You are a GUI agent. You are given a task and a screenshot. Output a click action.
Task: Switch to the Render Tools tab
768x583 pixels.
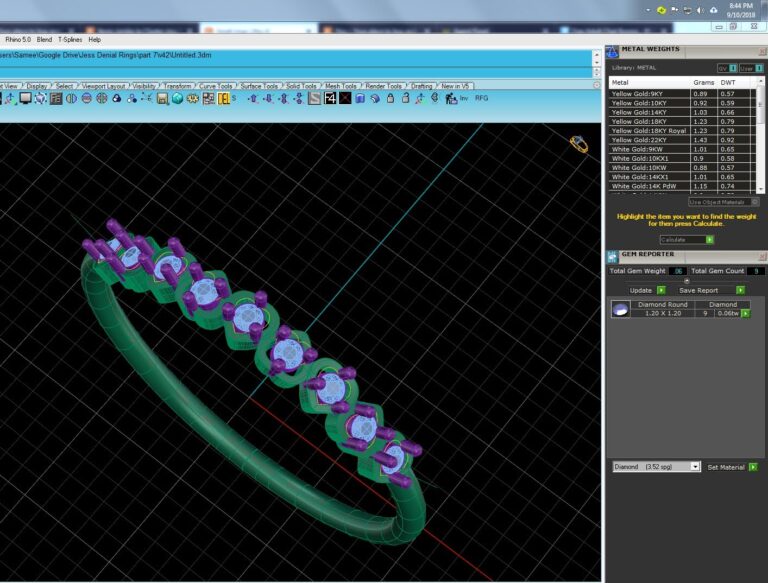(x=384, y=86)
